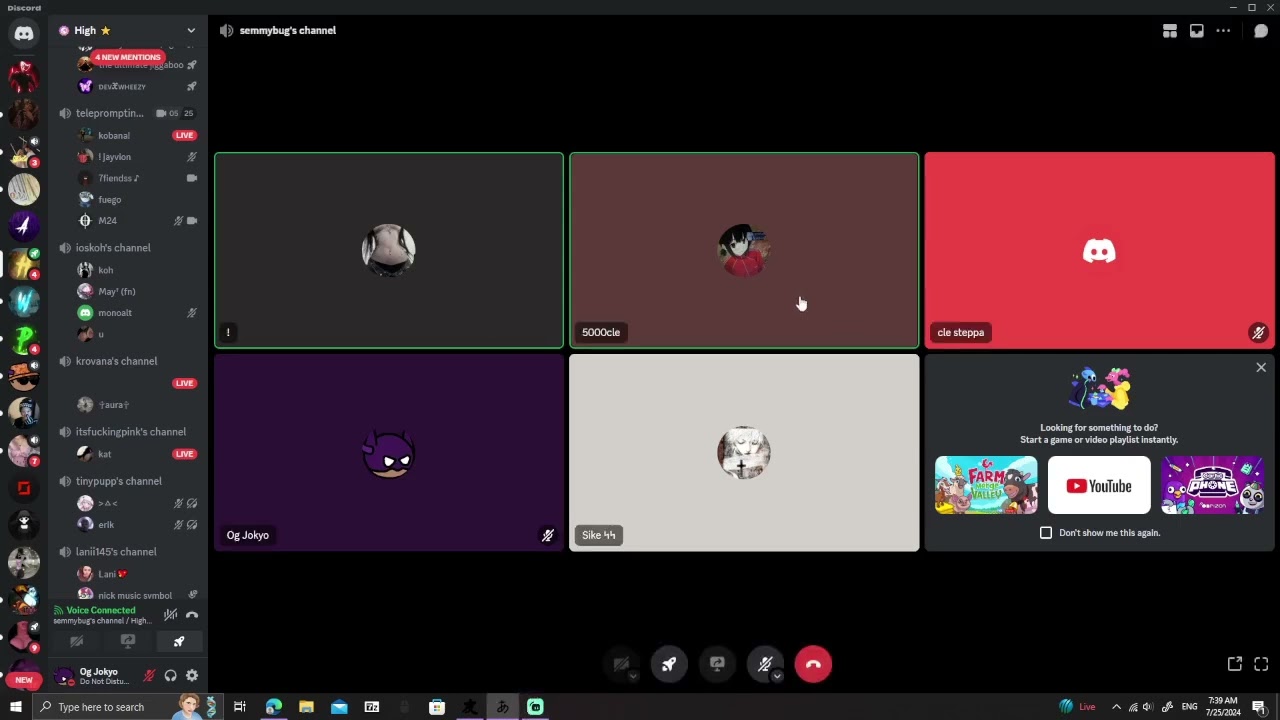Image resolution: width=1280 pixels, height=720 pixels.
Task: Show hidden system tray icons chevron
Action: 1117,707
